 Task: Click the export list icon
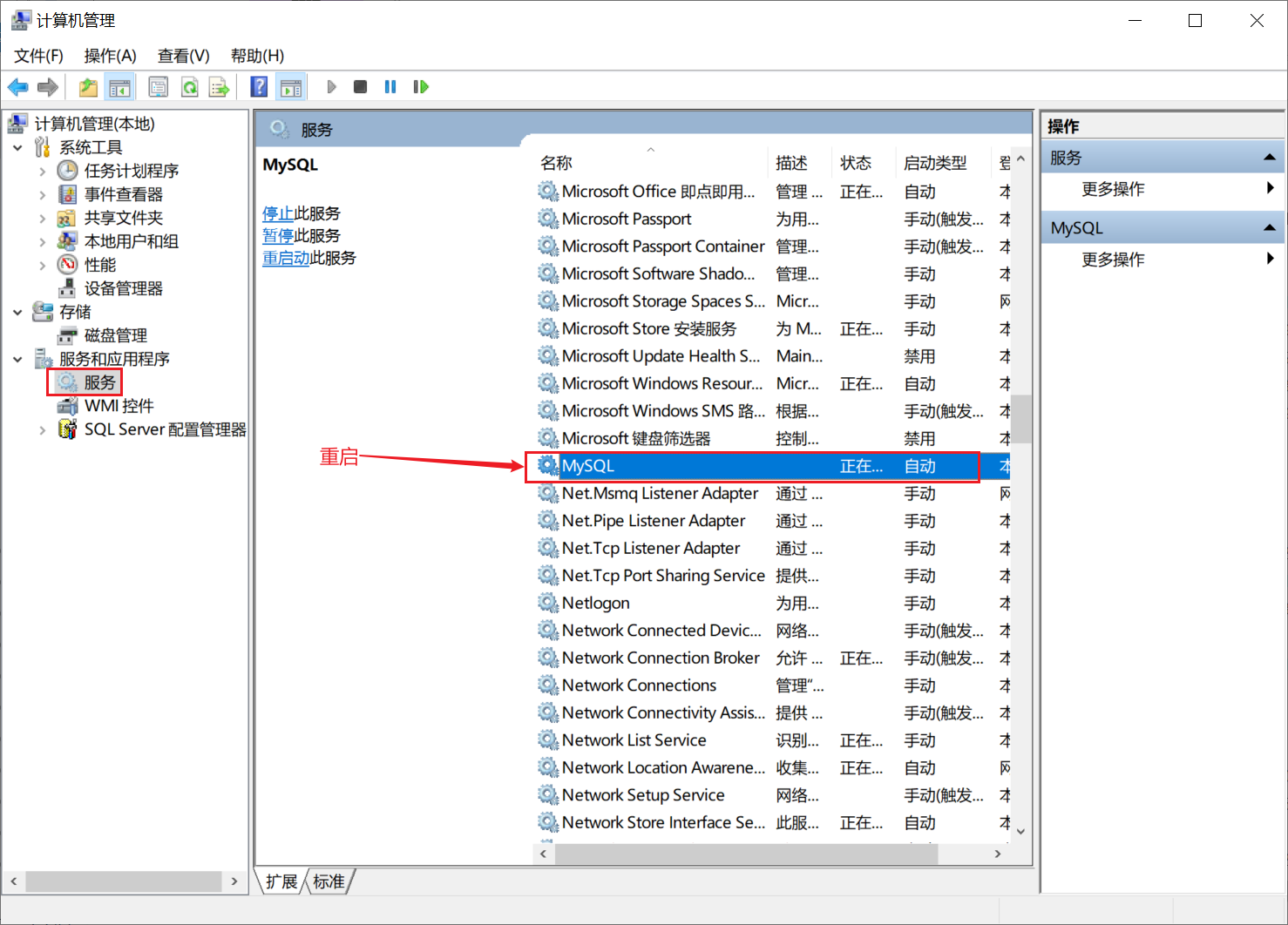point(219,86)
